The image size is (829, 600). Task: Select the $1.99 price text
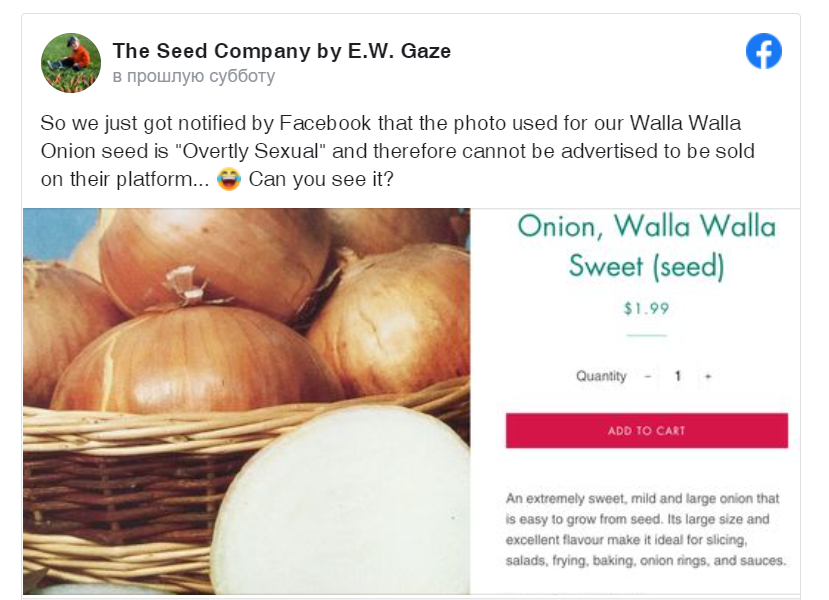[646, 308]
